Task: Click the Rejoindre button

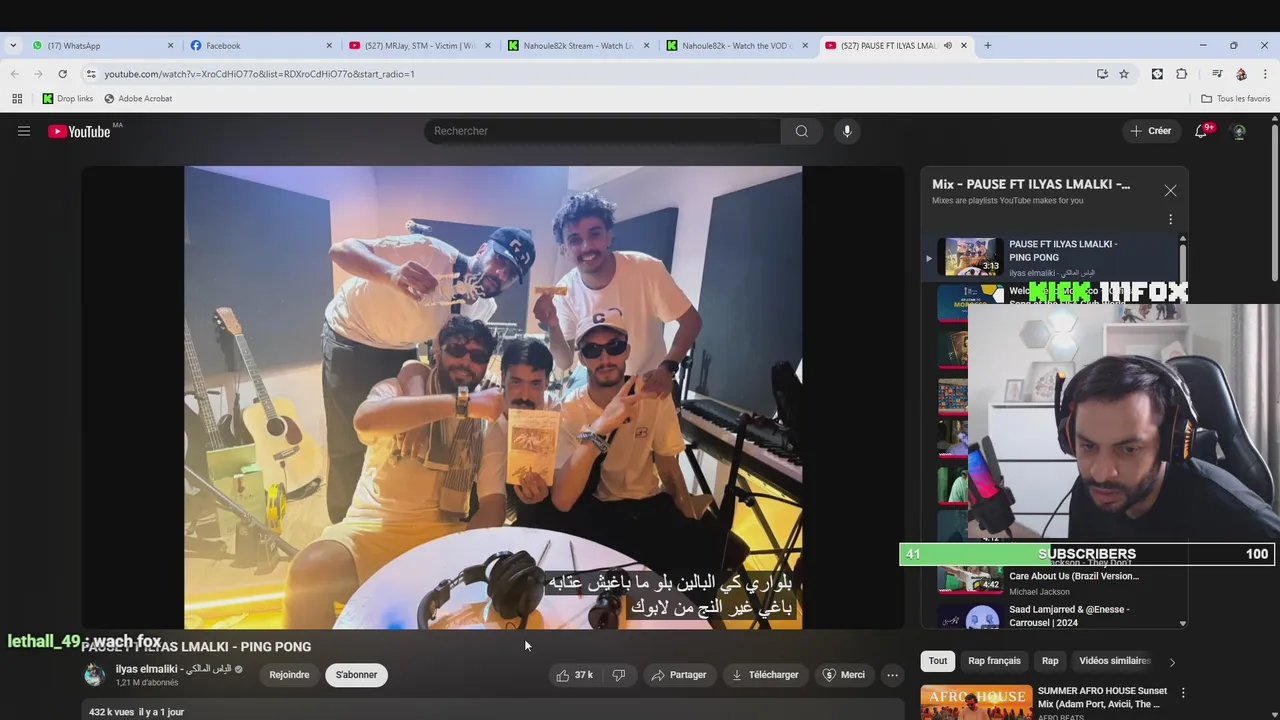Action: pos(289,675)
